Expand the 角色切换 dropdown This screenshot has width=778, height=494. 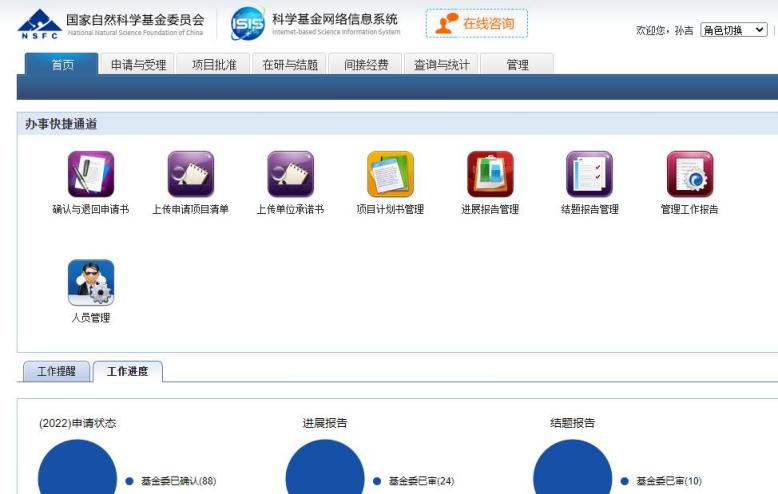[x=733, y=30]
